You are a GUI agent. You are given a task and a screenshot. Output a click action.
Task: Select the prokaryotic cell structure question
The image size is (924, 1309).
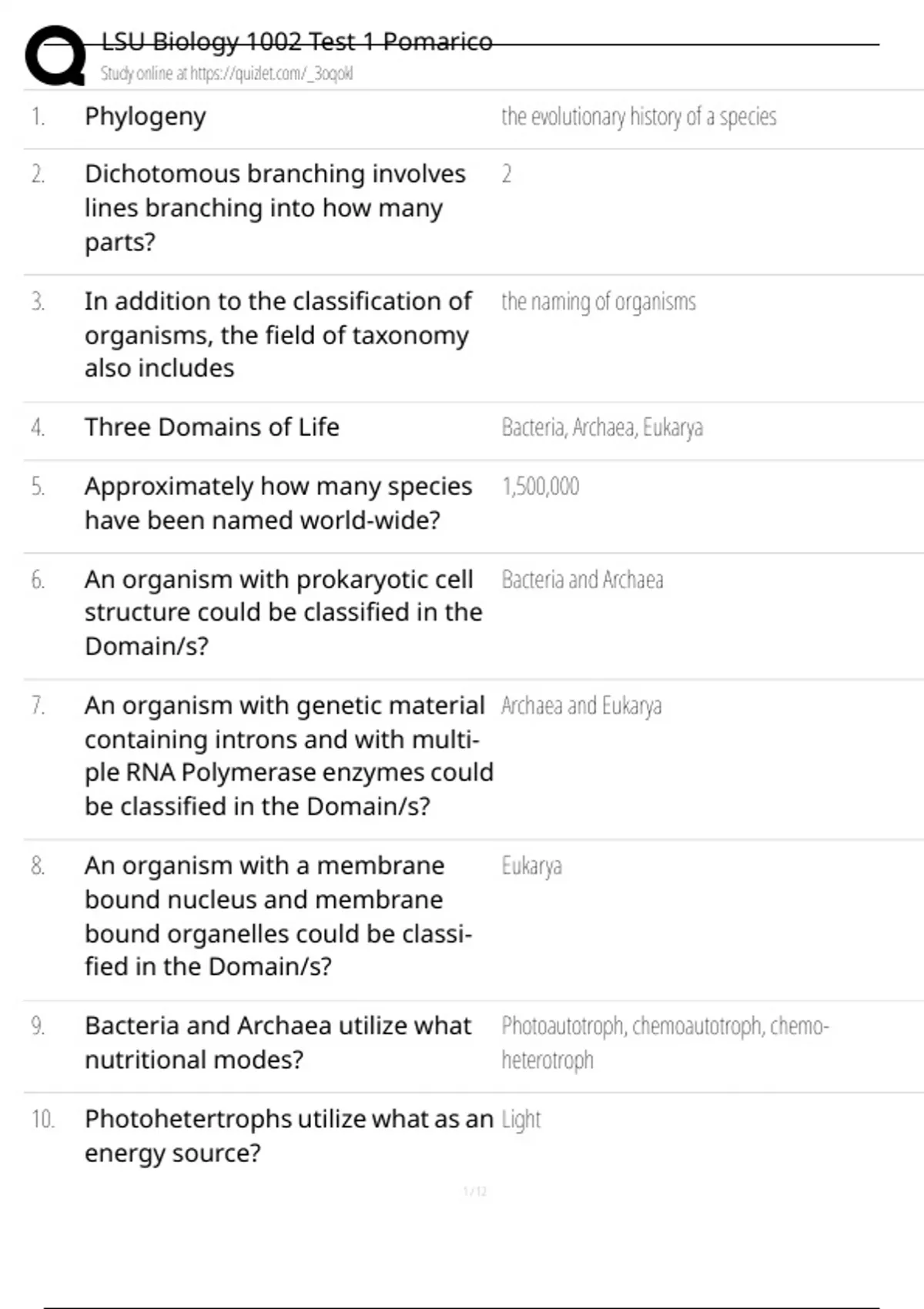tap(283, 613)
